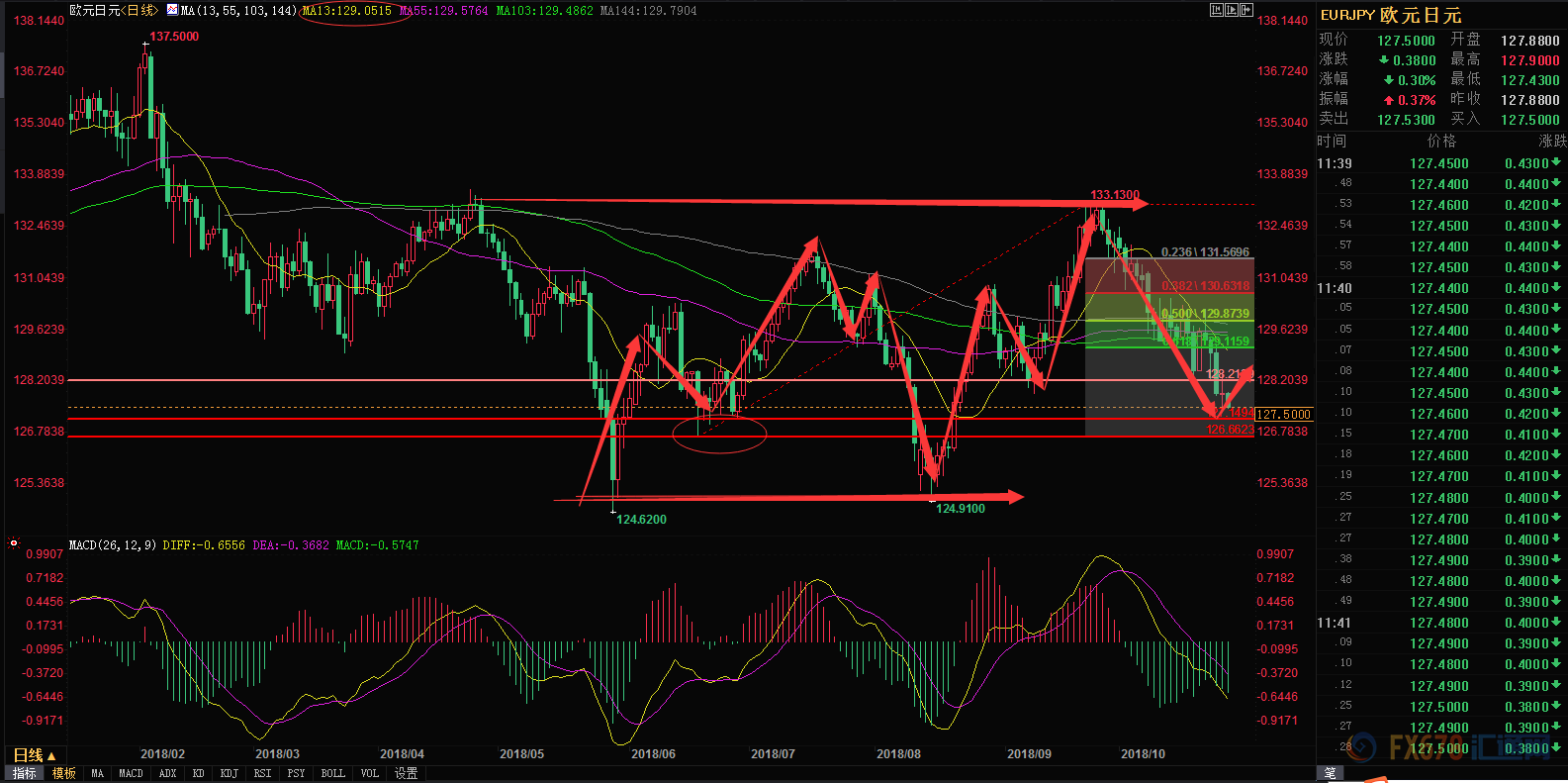The width and height of the screenshot is (1568, 783).
Task: Click the 0.236 Fibonacci level 131.5696 label
Action: pyautogui.click(x=1205, y=252)
